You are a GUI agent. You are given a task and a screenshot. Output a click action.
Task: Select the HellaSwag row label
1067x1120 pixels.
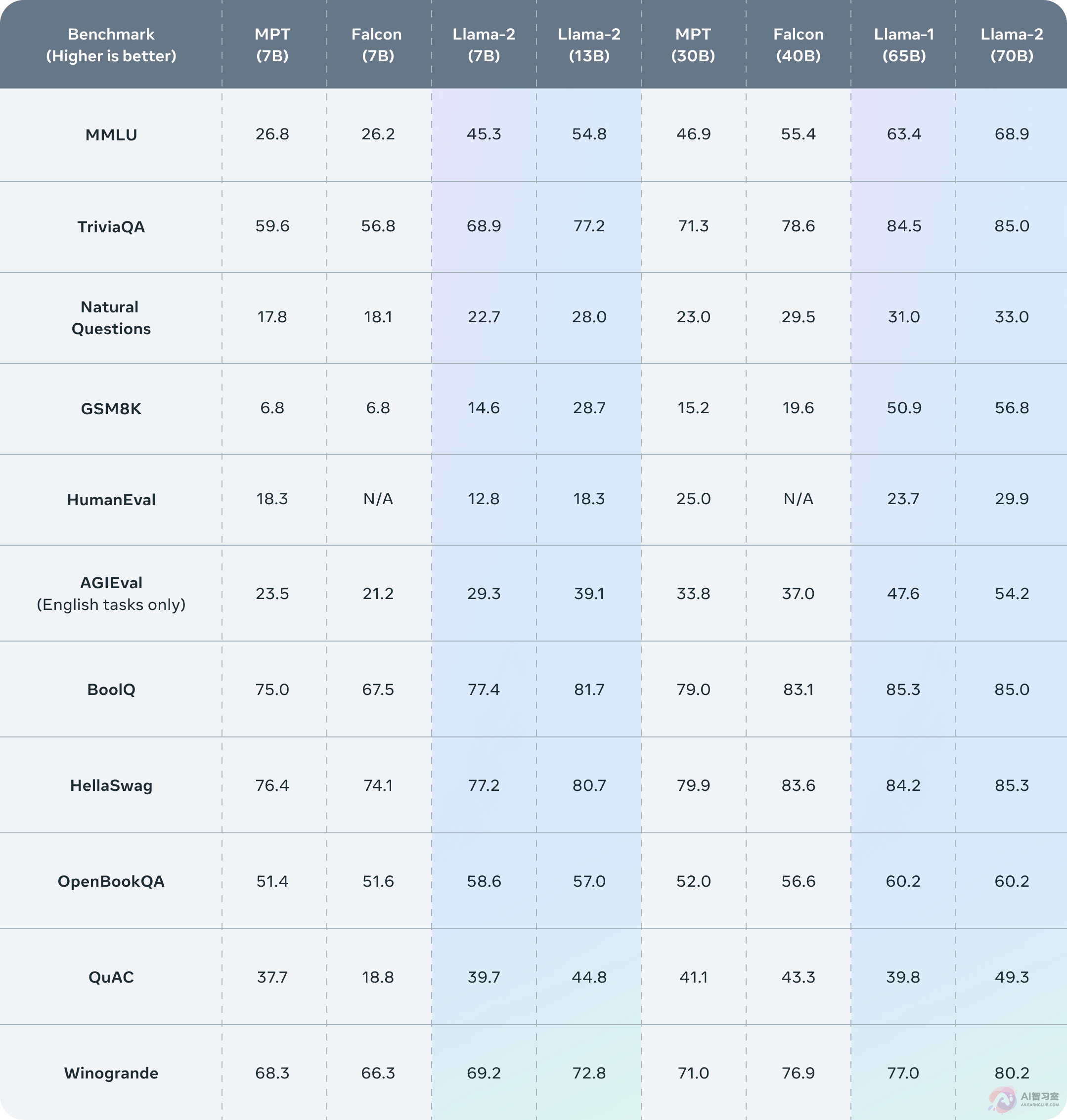pos(111,785)
